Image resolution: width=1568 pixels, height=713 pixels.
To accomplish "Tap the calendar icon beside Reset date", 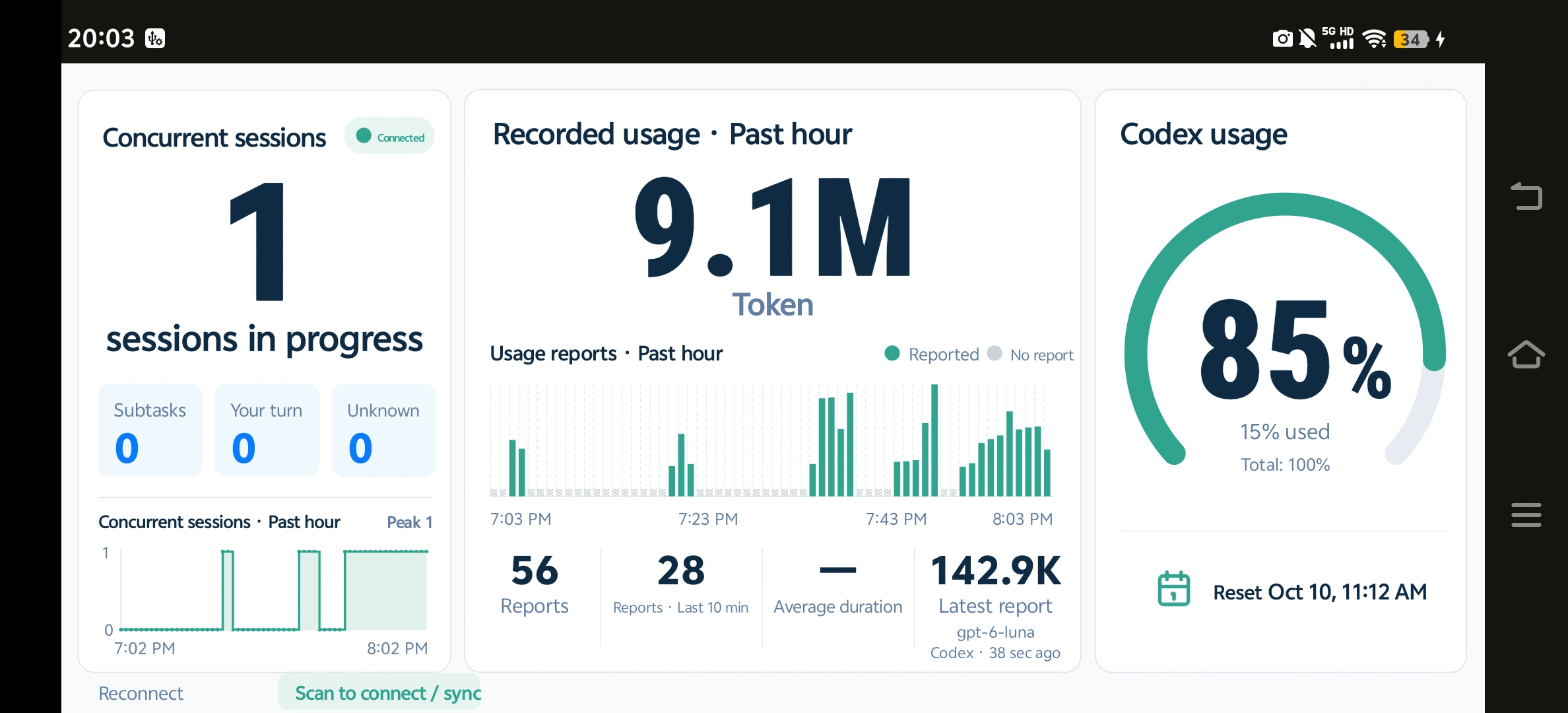I will pos(1174,589).
